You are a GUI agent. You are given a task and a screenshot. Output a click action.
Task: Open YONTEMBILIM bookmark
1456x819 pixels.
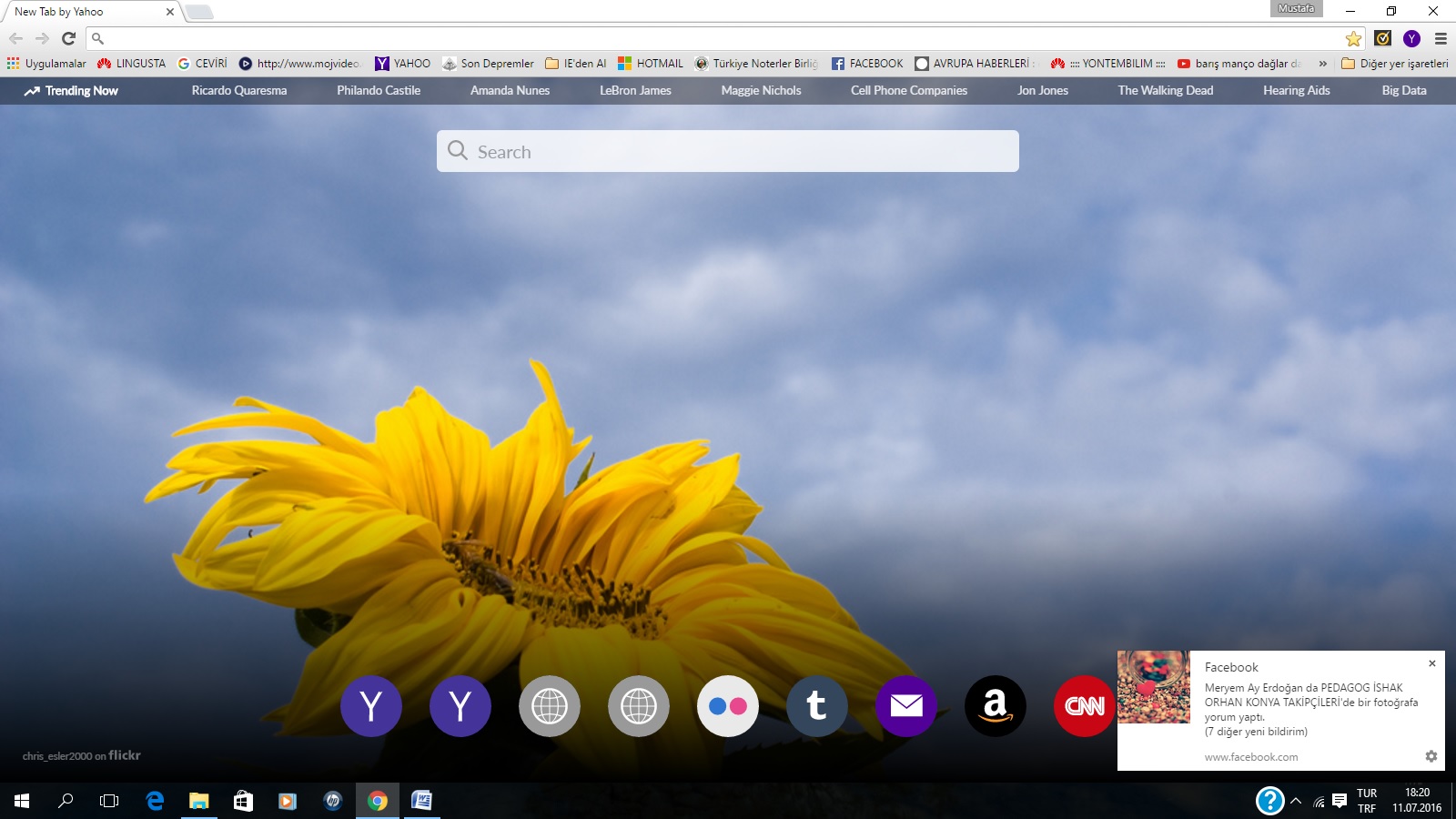point(1107,64)
